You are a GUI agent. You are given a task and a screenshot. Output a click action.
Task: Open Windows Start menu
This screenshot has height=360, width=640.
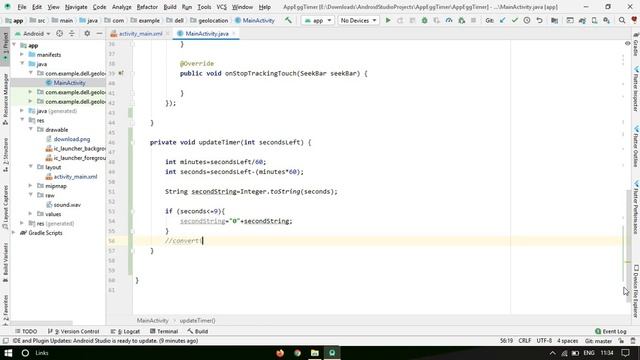coord(8,353)
